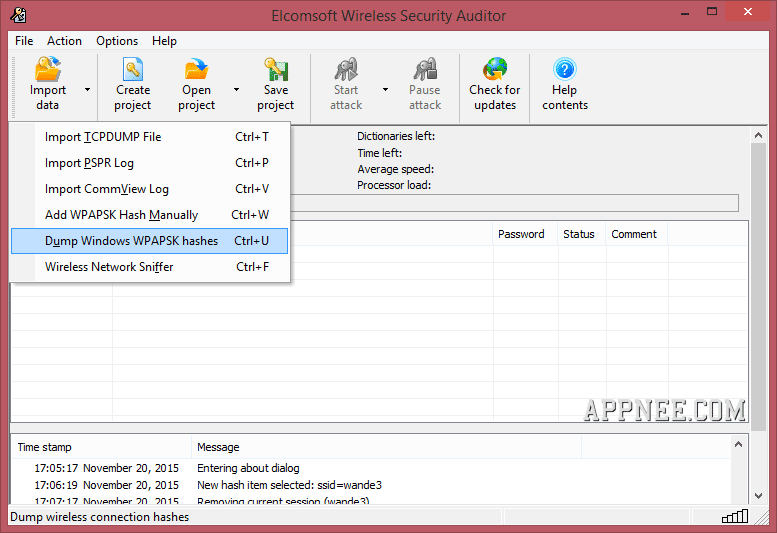The image size is (777, 533).
Task: Minimize the Wireless Security Auditor window
Action: click(x=685, y=13)
